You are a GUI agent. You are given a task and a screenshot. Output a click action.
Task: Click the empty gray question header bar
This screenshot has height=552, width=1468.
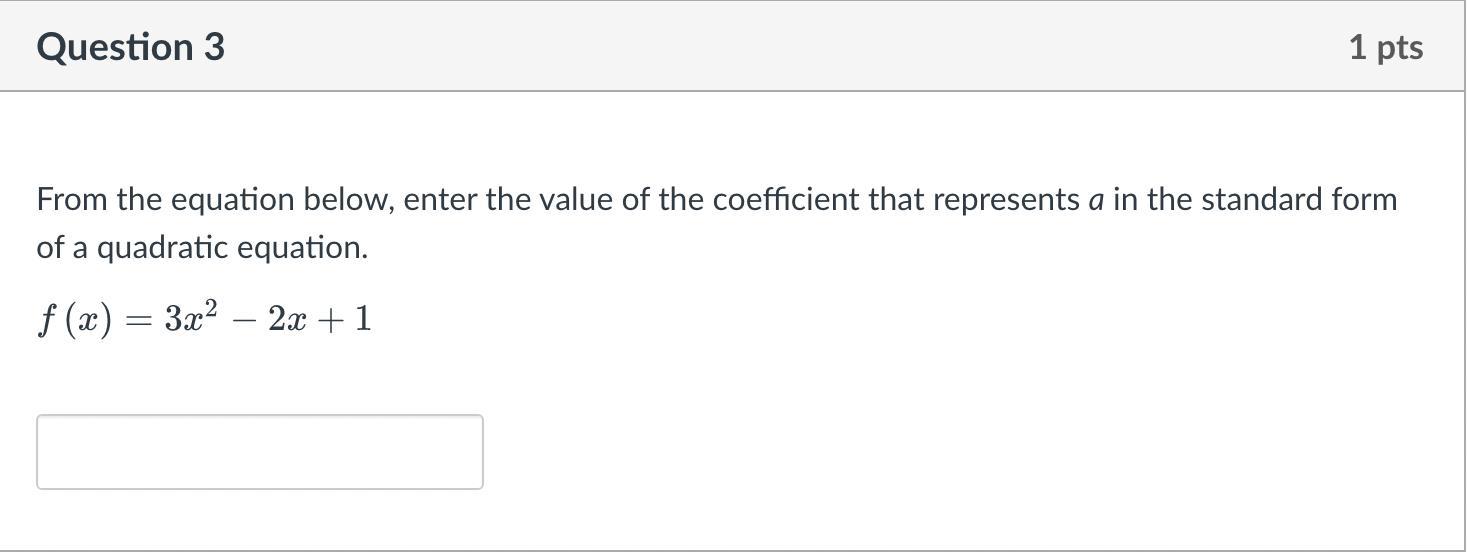[x=780, y=47]
